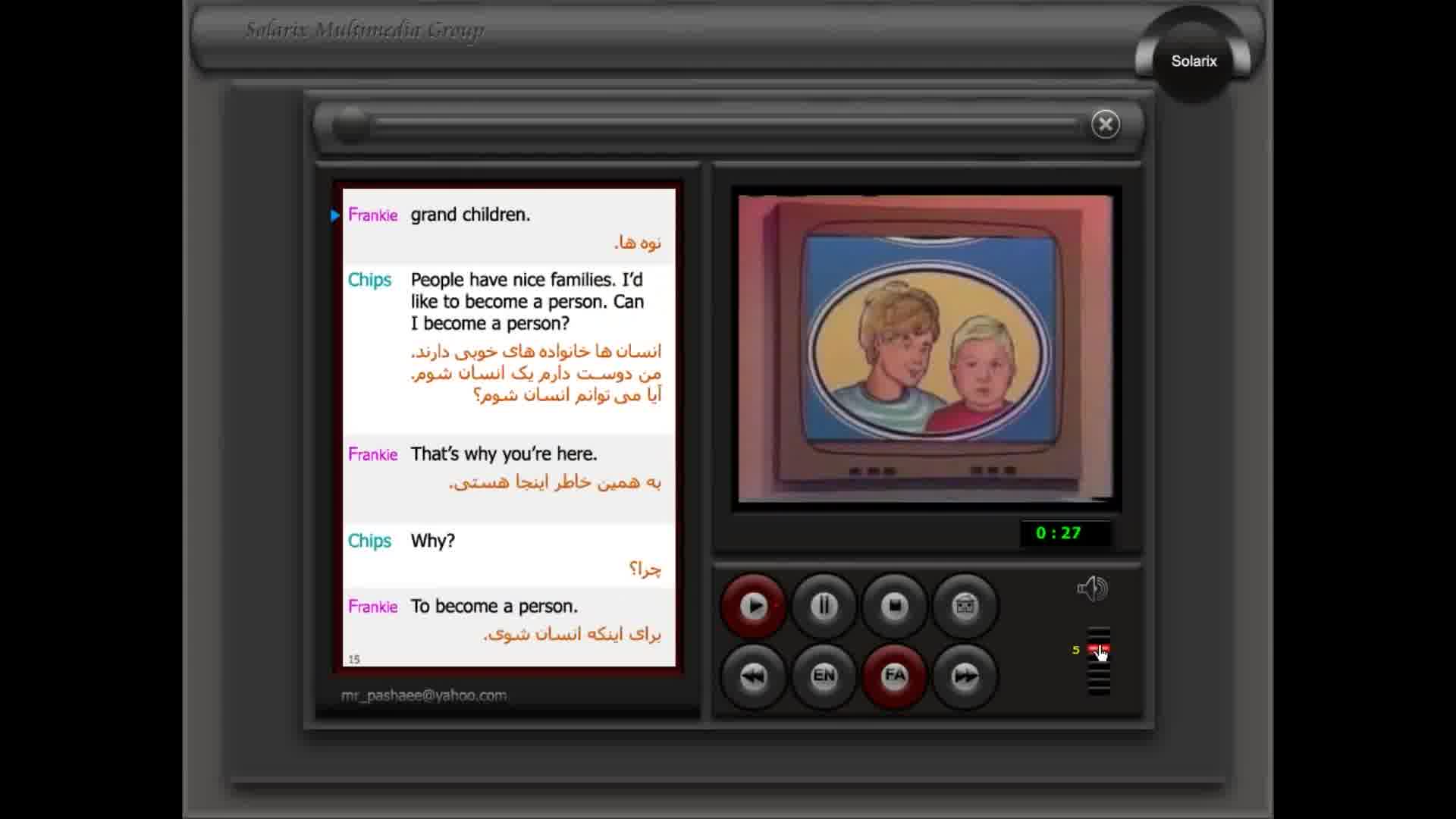Click the progress bar knob at top
Viewport: 1456px width, 819px height.
point(350,124)
